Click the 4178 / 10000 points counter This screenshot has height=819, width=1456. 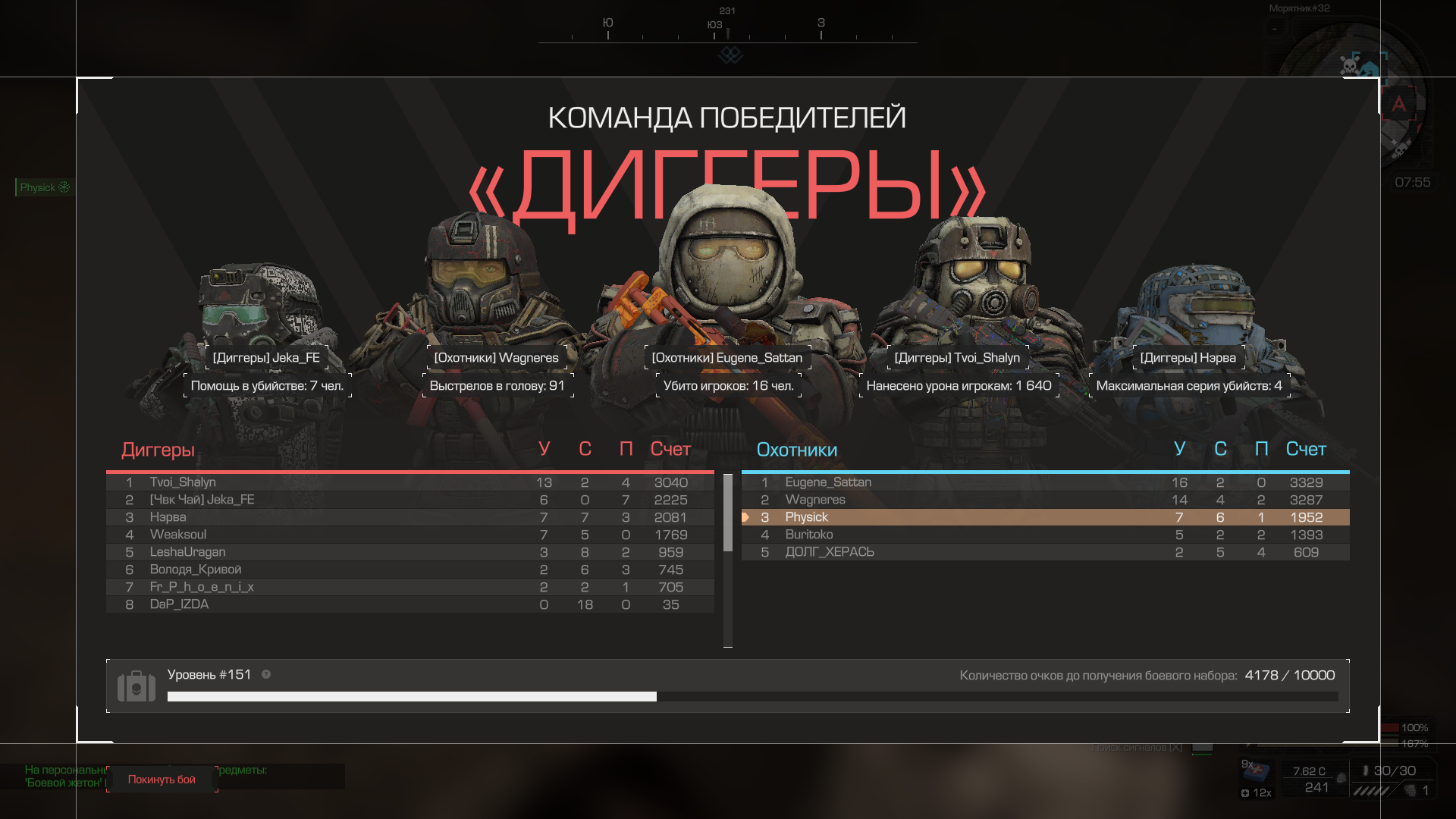pos(1290,675)
